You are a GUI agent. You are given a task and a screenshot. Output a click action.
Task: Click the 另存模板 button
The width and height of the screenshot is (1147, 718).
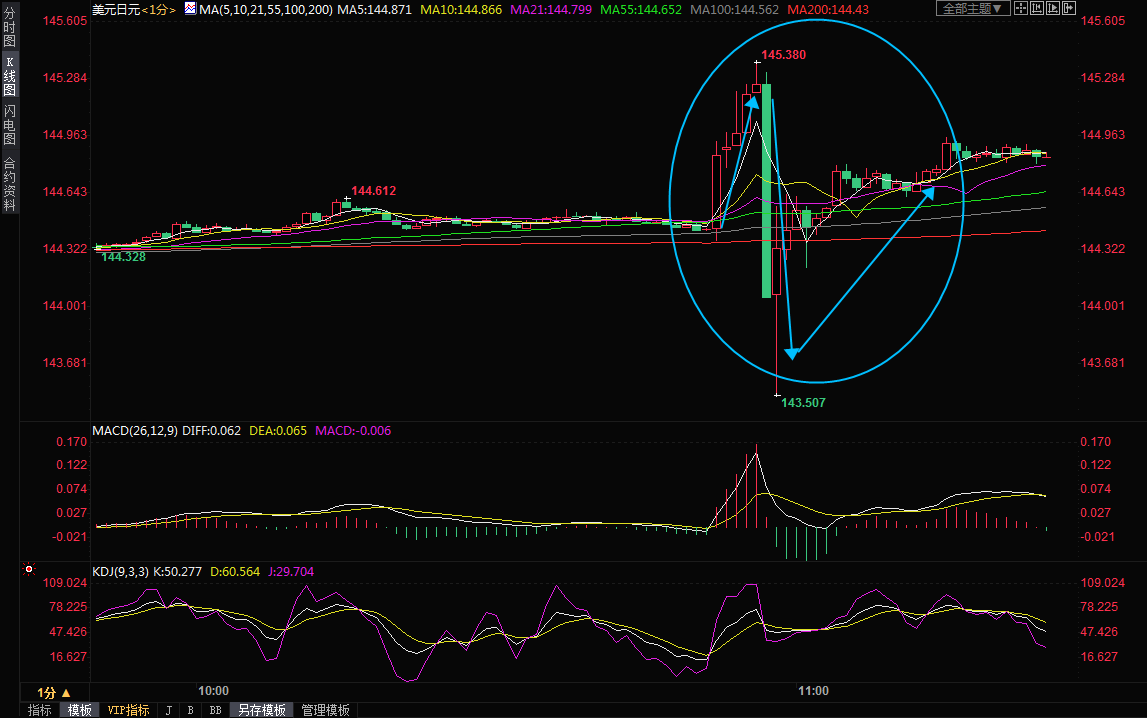pyautogui.click(x=262, y=710)
